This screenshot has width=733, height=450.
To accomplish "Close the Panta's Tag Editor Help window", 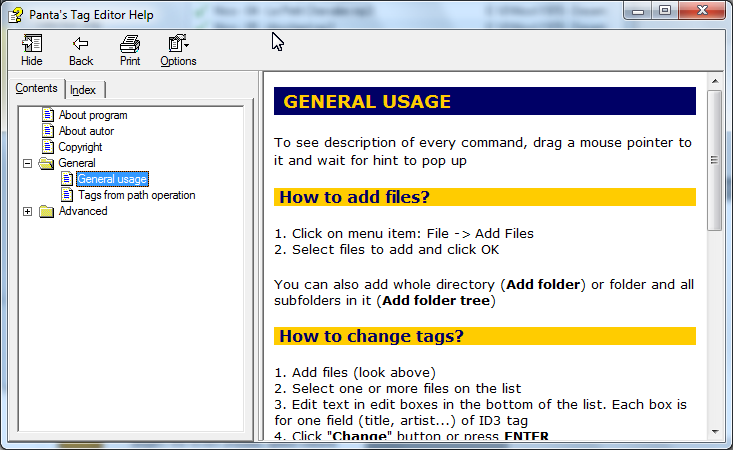I will coord(702,11).
